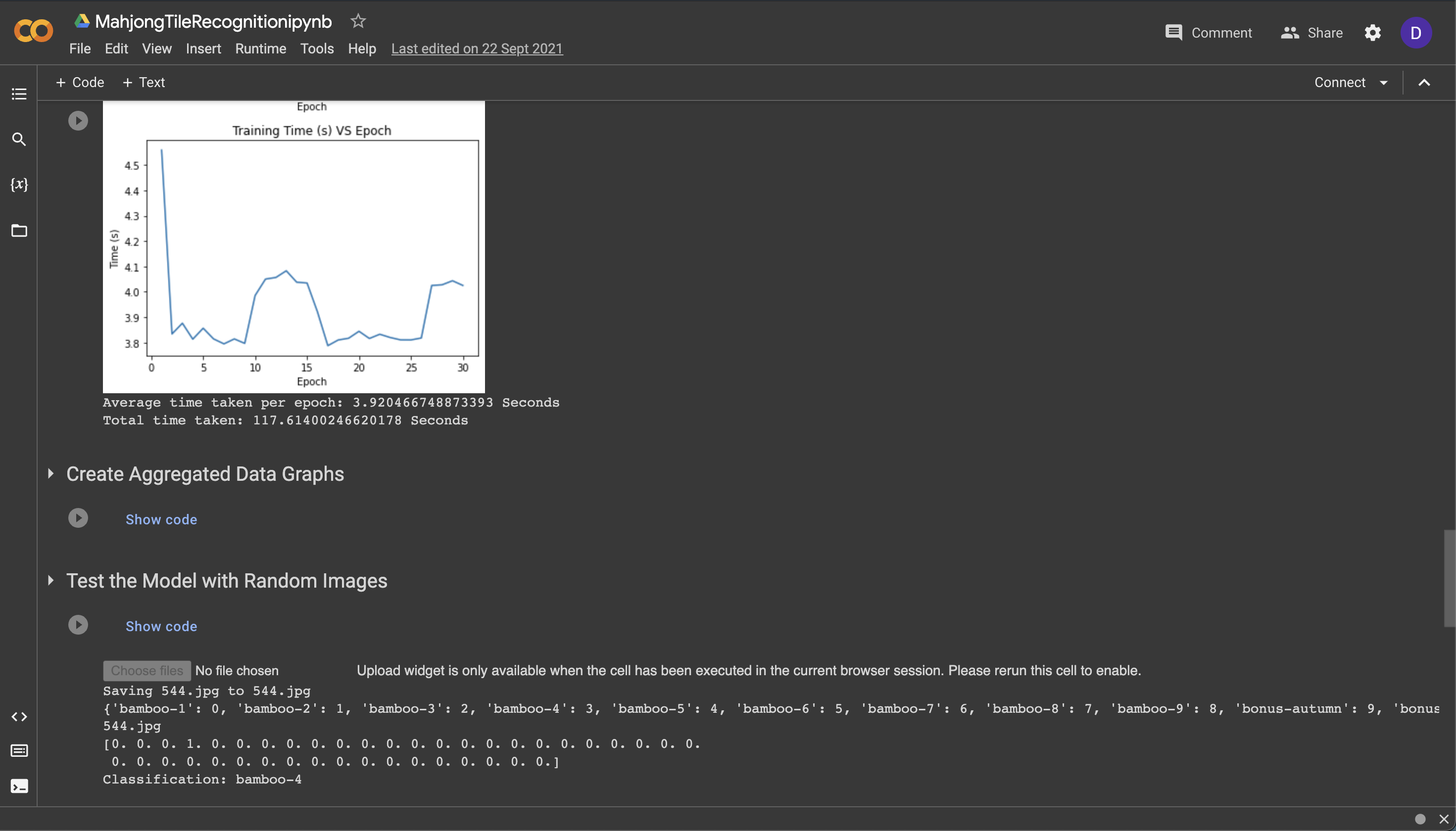
Task: Open the File menu
Action: [x=80, y=48]
